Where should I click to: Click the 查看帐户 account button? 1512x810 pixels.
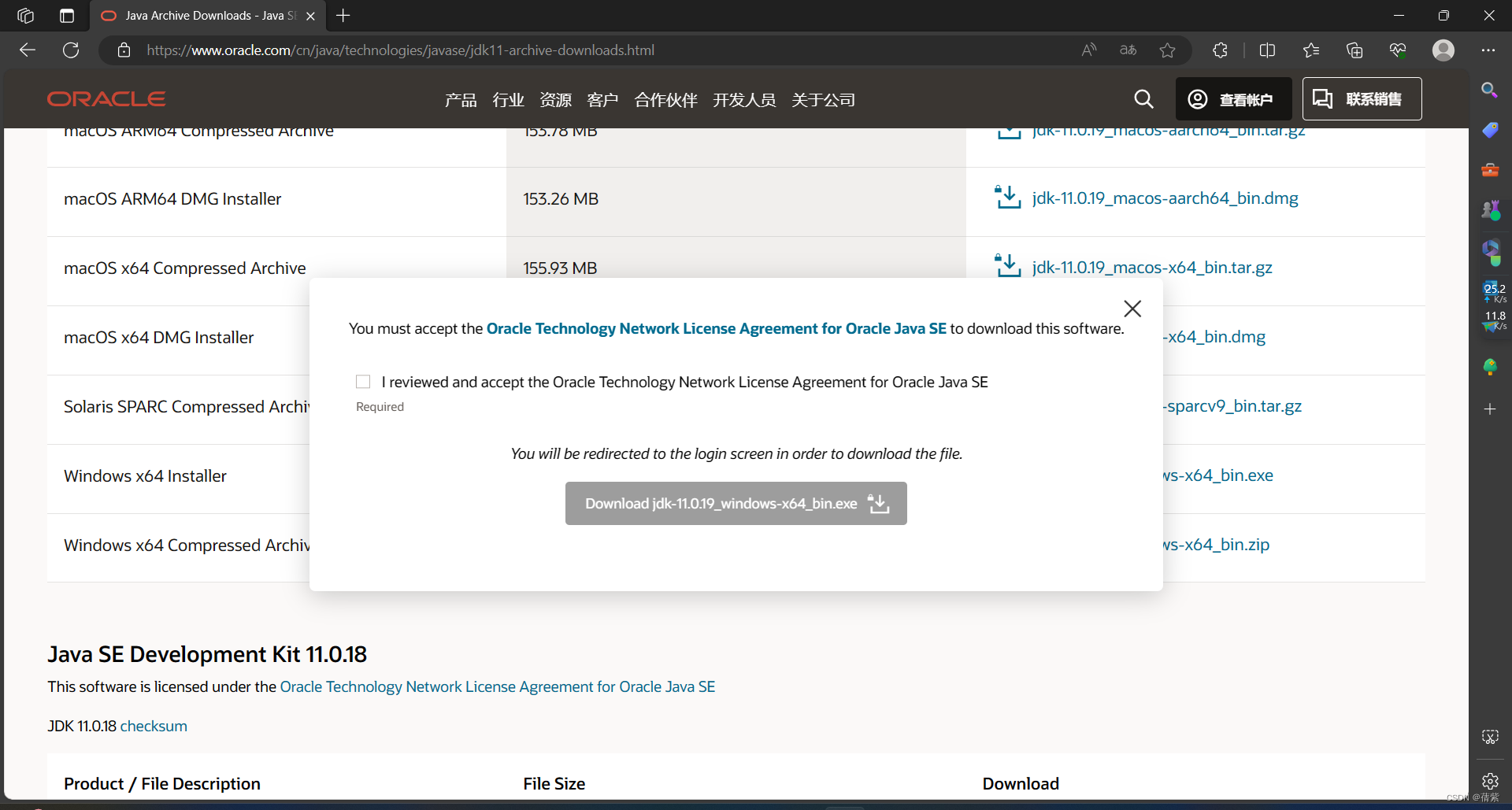click(x=1233, y=99)
